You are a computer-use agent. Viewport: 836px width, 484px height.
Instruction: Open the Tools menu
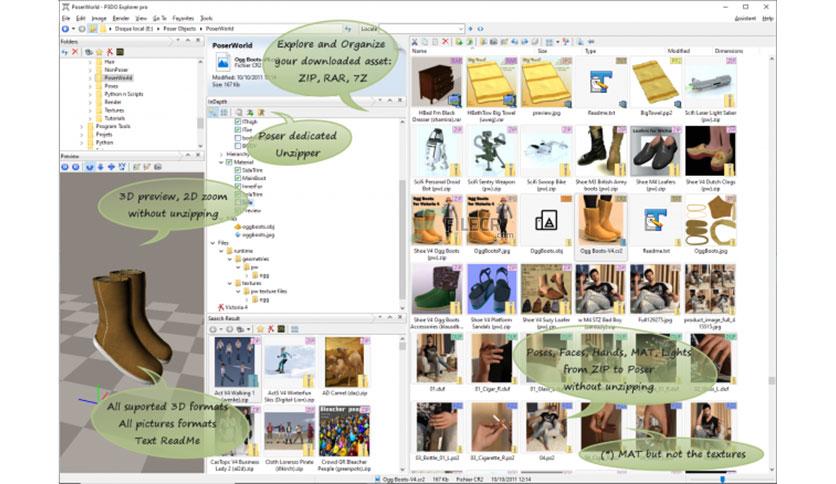206,18
